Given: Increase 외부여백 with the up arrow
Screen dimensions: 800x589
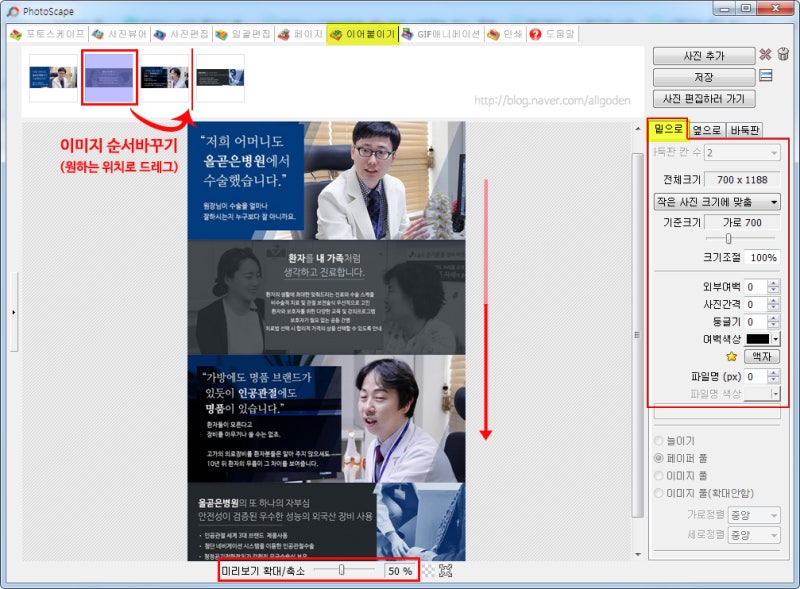Looking at the screenshot, I should pos(773,284).
